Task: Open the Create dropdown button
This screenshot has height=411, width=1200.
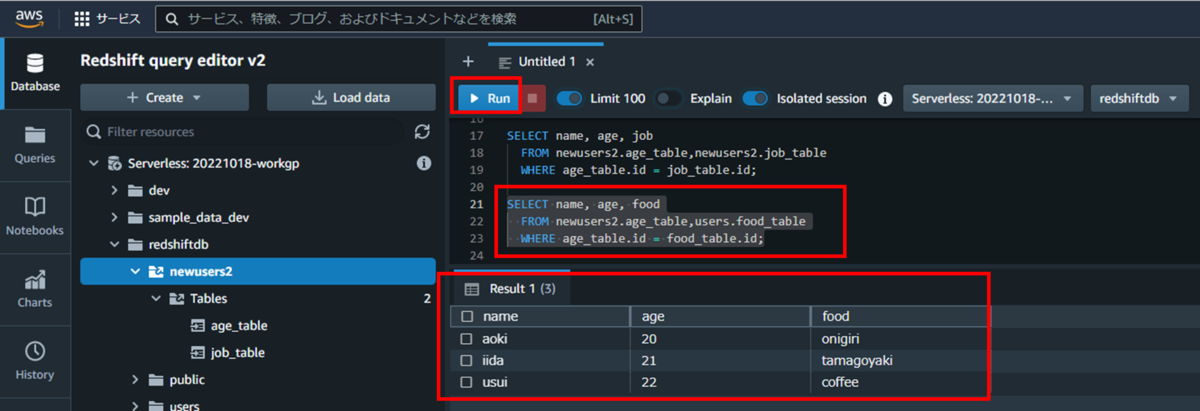Action: (165, 98)
